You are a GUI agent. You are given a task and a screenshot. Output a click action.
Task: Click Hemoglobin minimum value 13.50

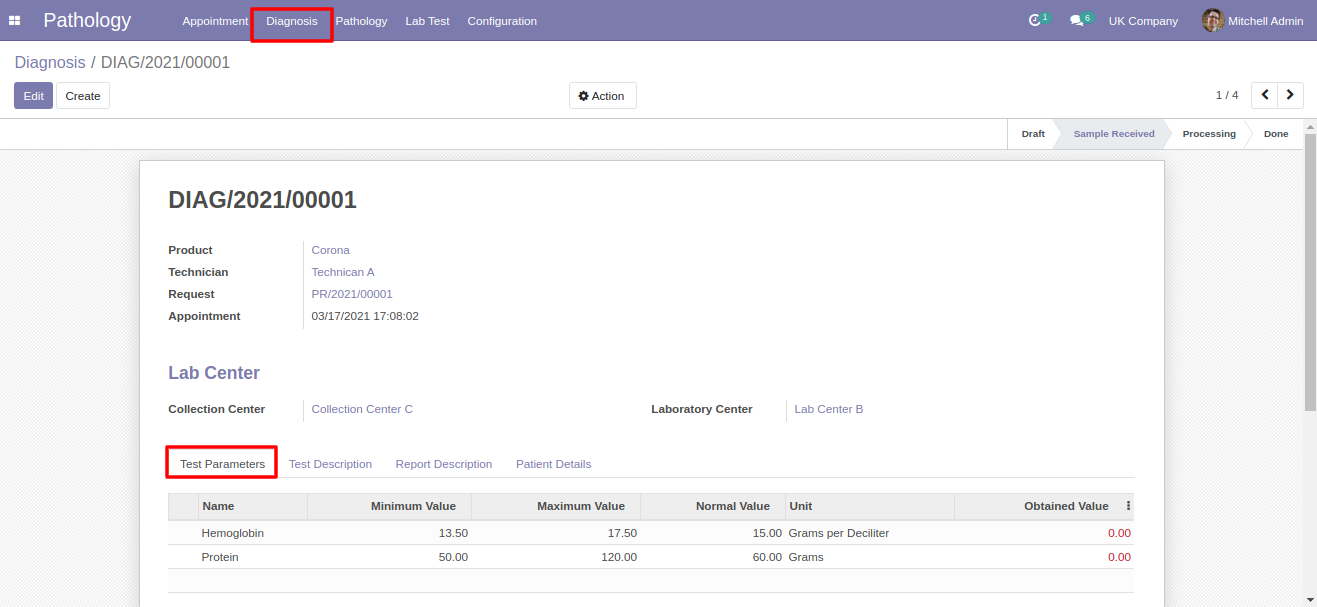coord(453,533)
